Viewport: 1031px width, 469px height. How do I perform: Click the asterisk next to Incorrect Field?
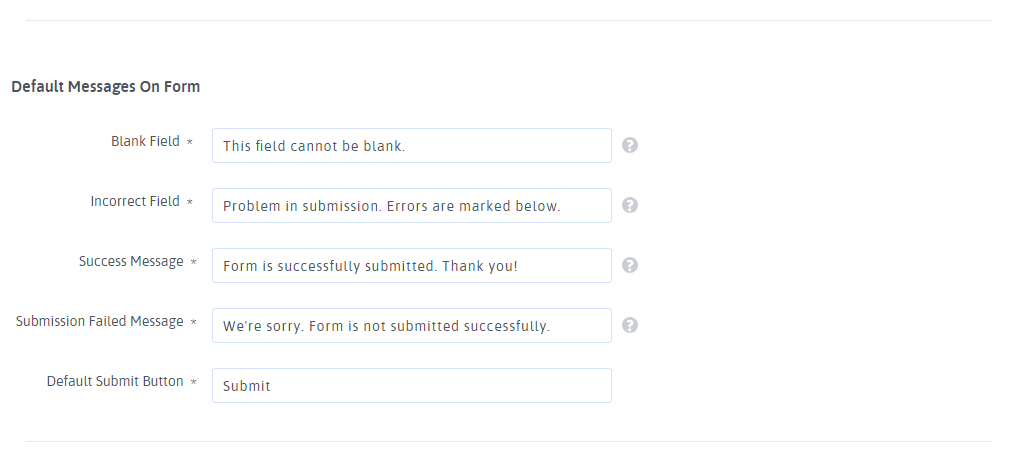tap(190, 203)
